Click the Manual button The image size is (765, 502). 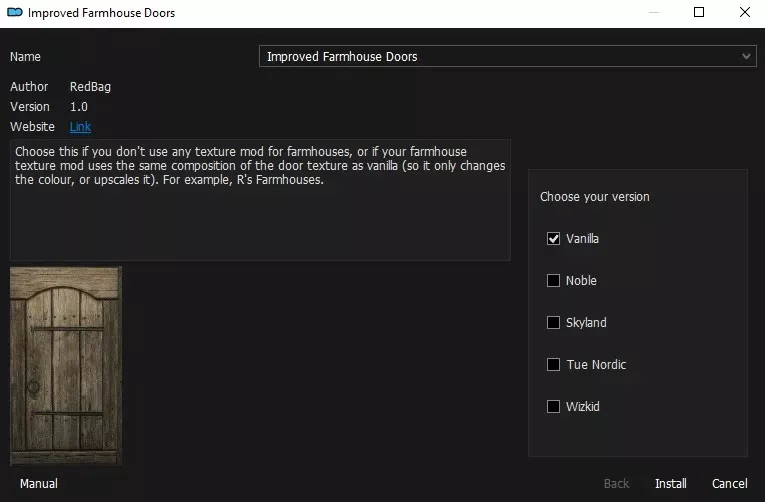[x=39, y=483]
